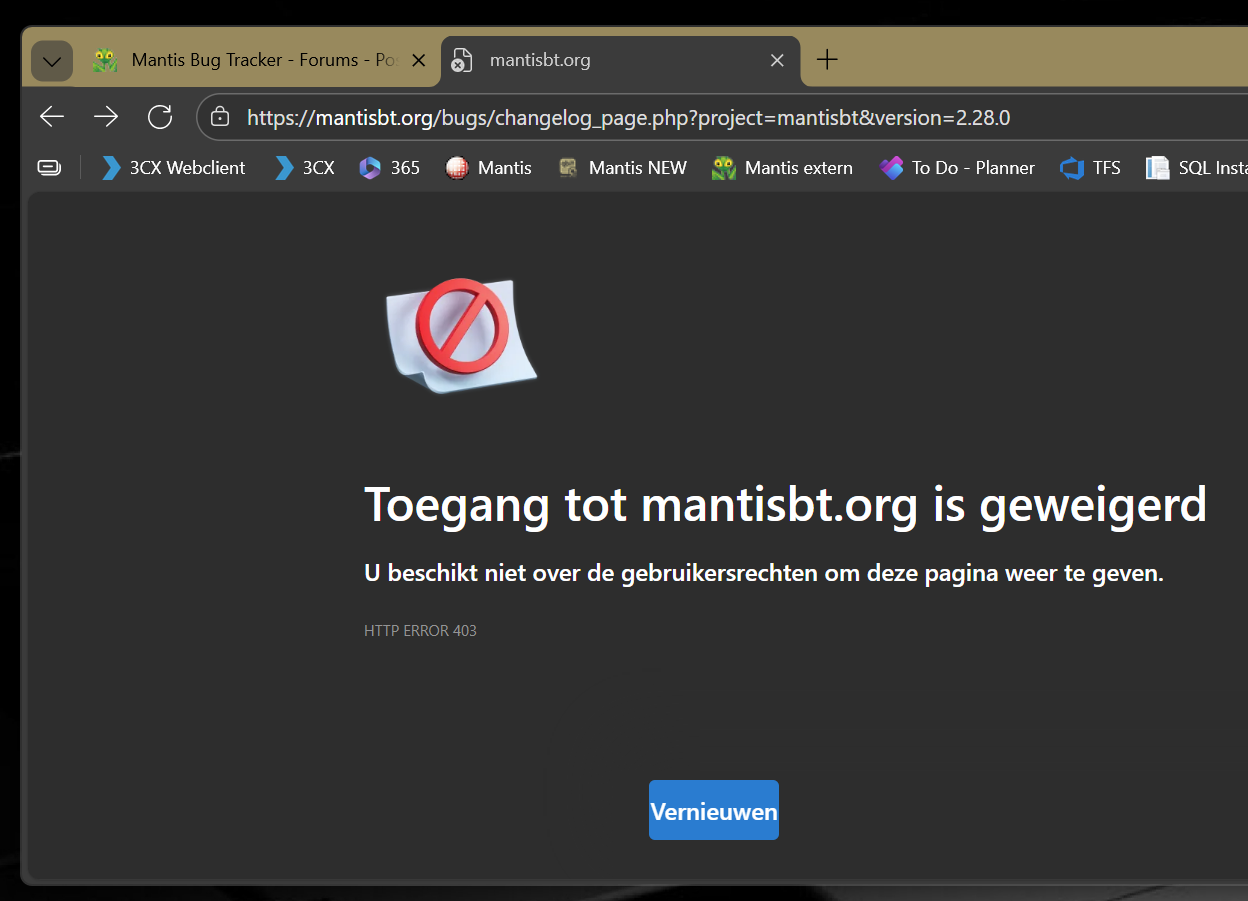
Task: Open the Mantis bookmark
Action: [x=488, y=167]
